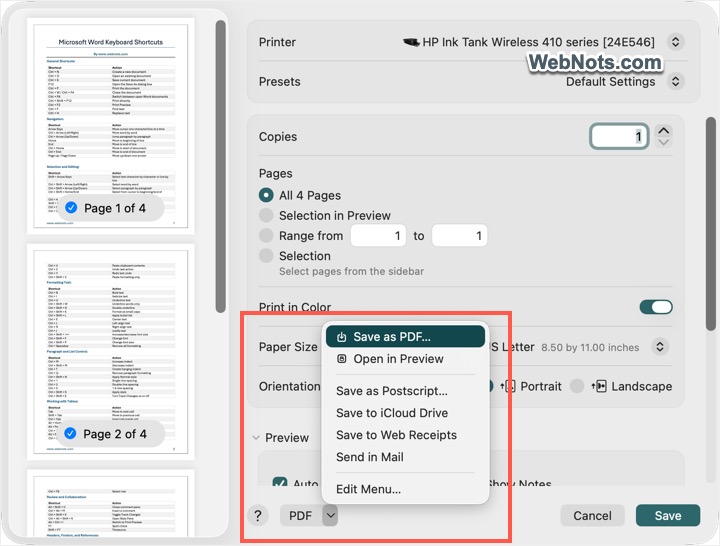Select the Range from radio button
This screenshot has width=720, height=546.
pos(266,236)
